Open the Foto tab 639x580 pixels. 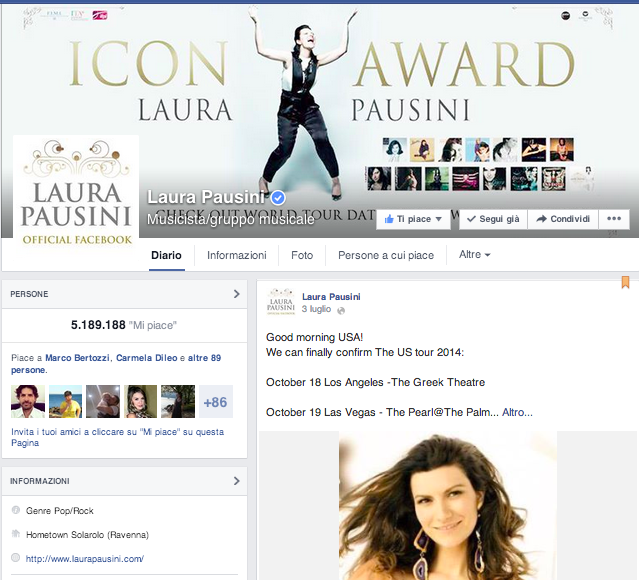(302, 256)
